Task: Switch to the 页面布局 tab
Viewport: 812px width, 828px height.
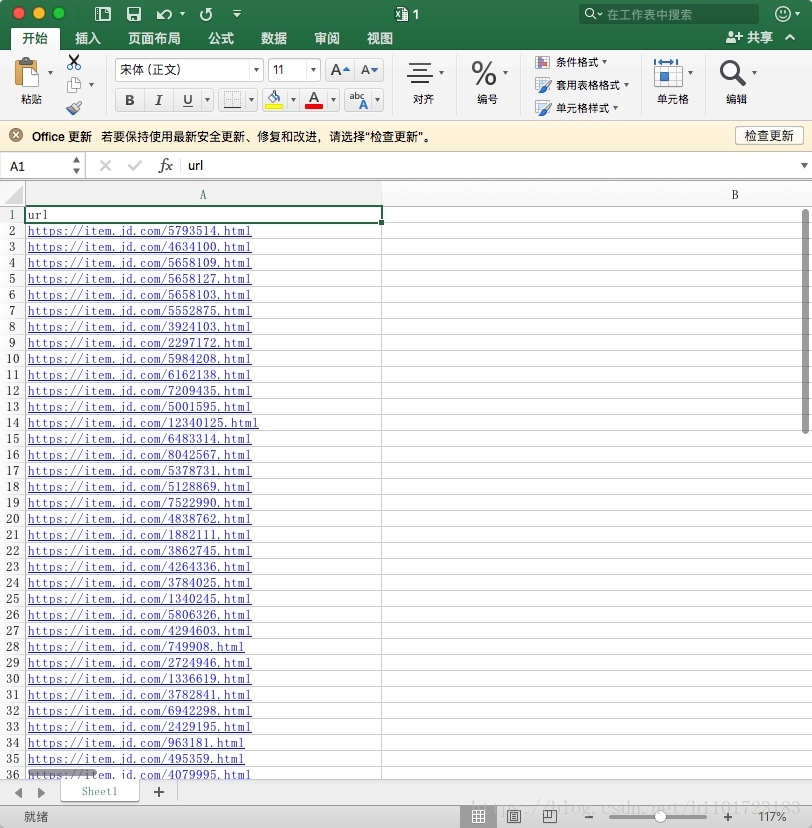Action: [154, 38]
